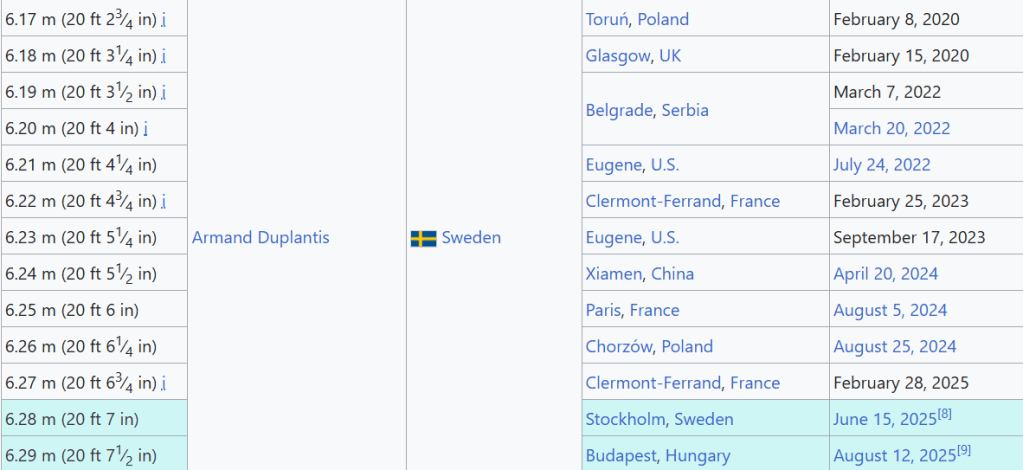Screen dimensions: 1023x470
Task: Open the "i" indoor note beside 6.19 m
Action: click(164, 92)
